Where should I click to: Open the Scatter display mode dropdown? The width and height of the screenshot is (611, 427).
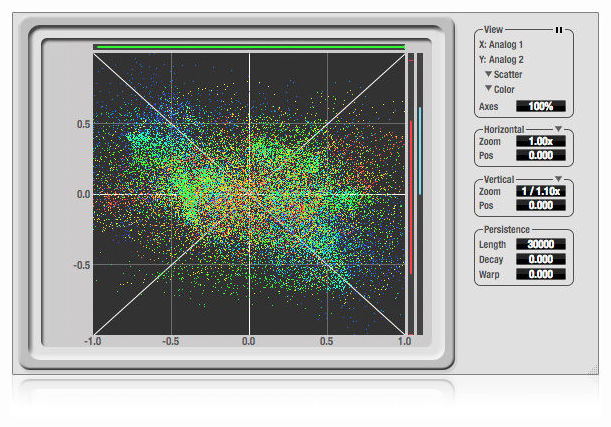504,74
